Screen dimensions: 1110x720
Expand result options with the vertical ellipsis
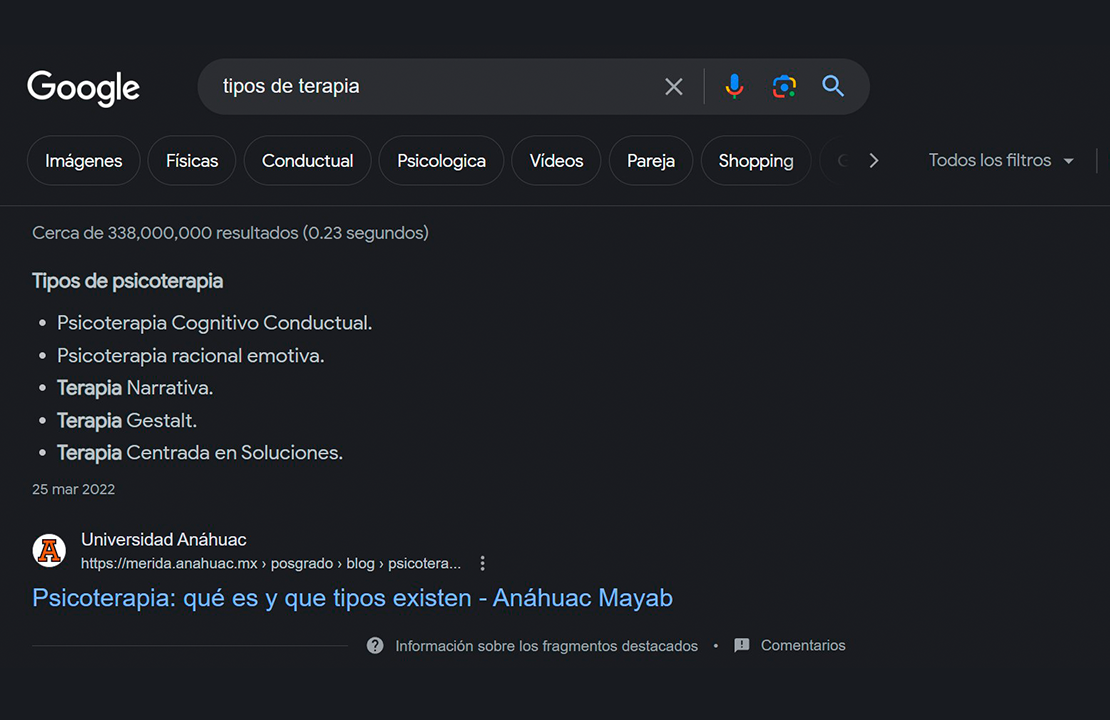(482, 563)
